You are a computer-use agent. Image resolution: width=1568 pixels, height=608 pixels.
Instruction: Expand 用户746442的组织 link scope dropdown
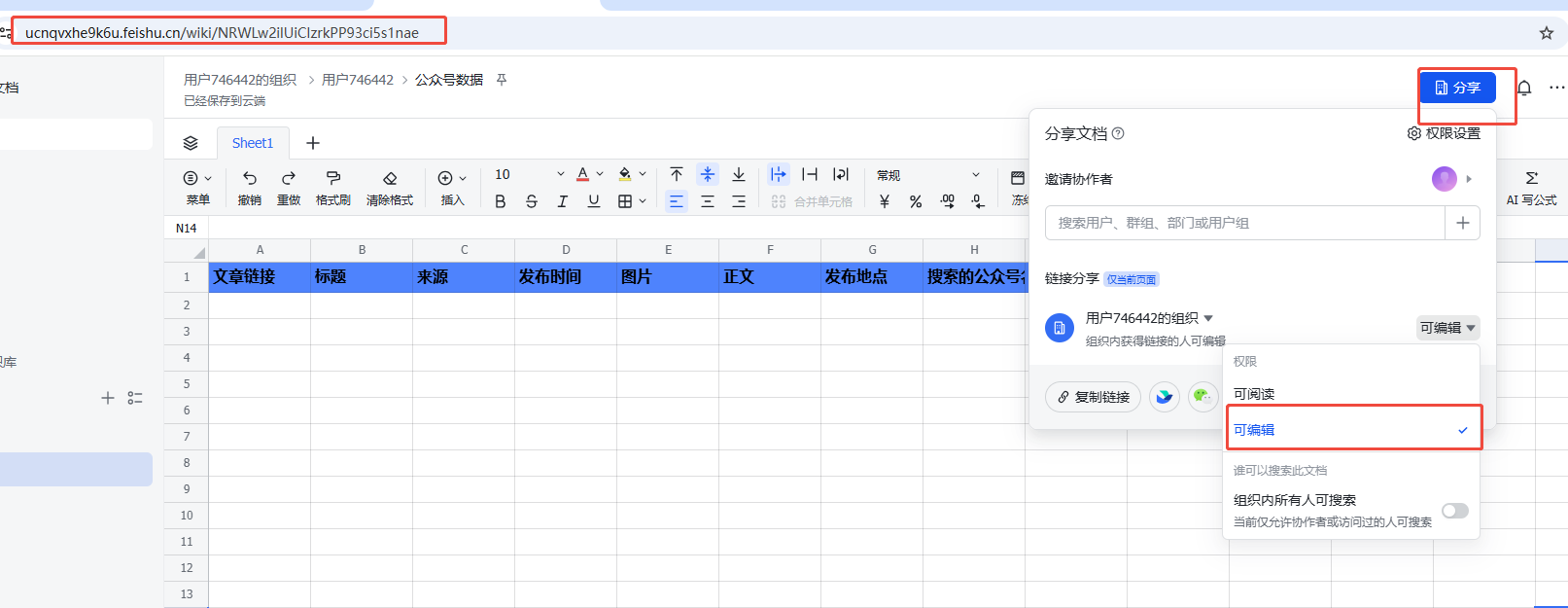[x=1150, y=318]
